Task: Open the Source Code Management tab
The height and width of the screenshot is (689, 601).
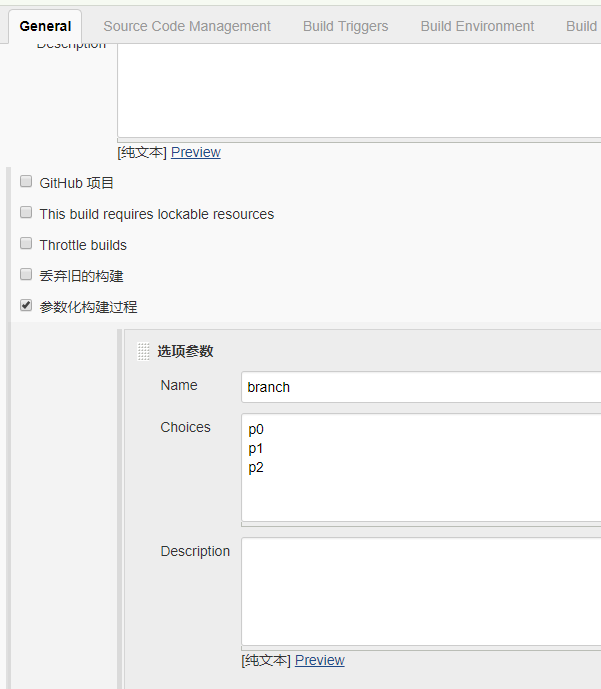Action: coord(187,26)
